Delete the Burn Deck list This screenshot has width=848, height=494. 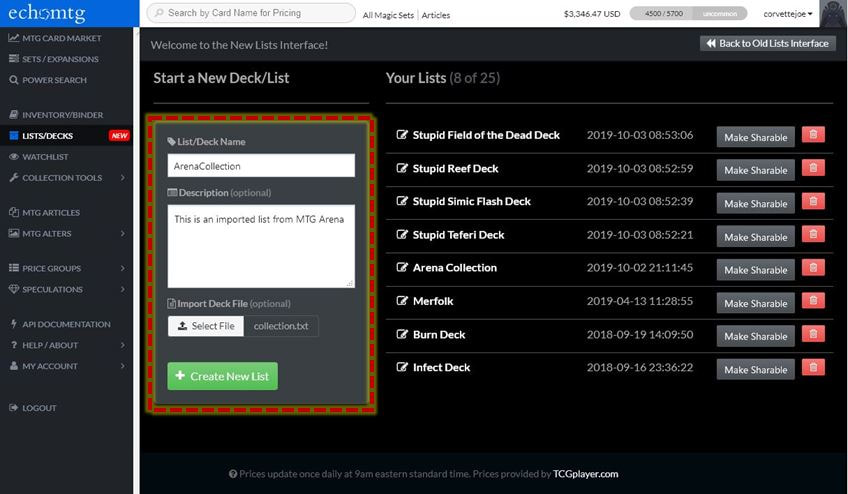[x=813, y=334]
